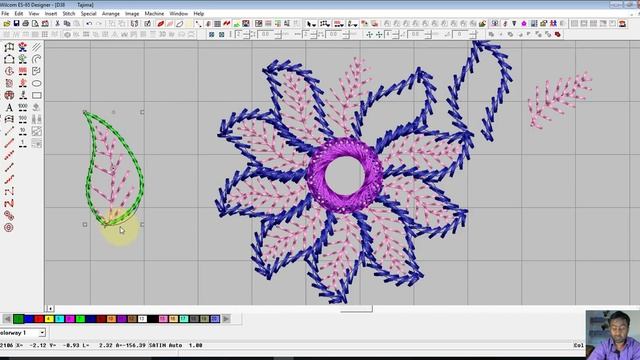Click the white outline leaf shape icon
This screenshot has width=640, height=360.
(x=180, y=24)
